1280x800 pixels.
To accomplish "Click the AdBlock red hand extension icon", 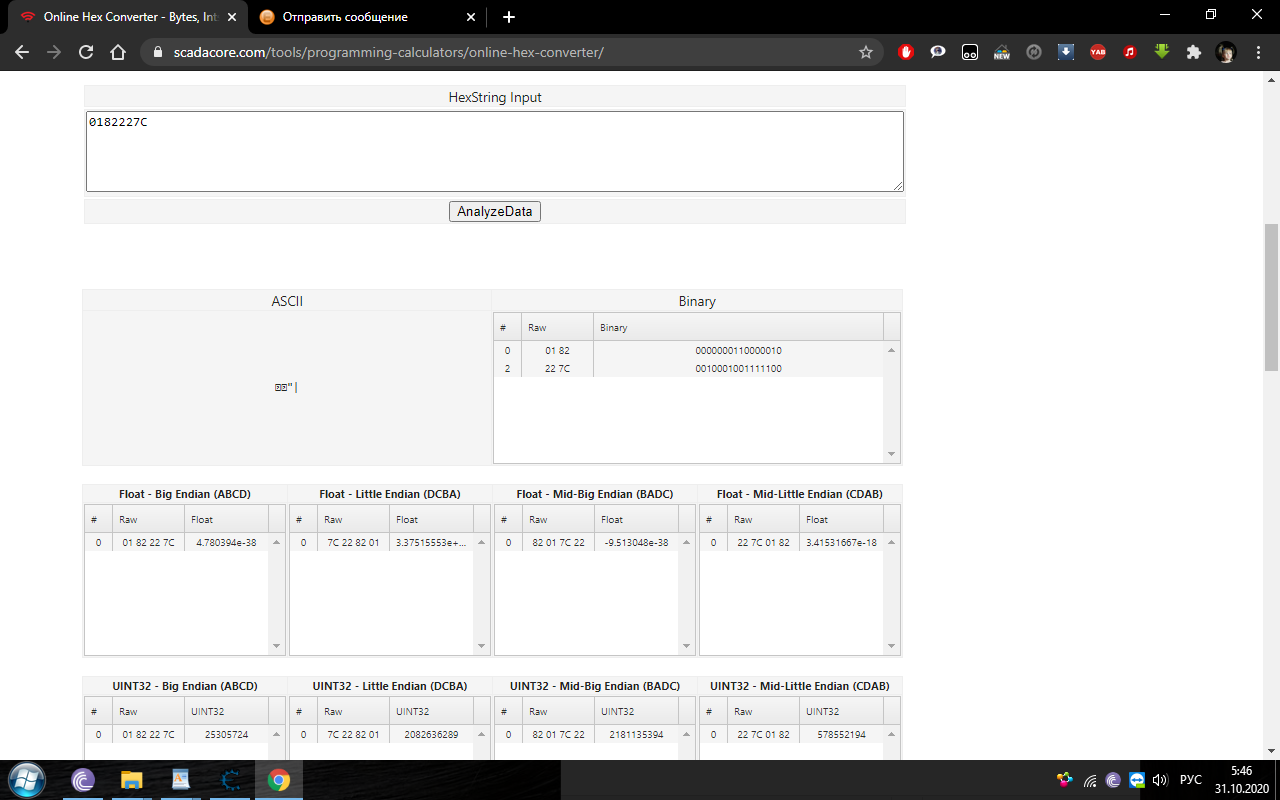I will (x=906, y=52).
